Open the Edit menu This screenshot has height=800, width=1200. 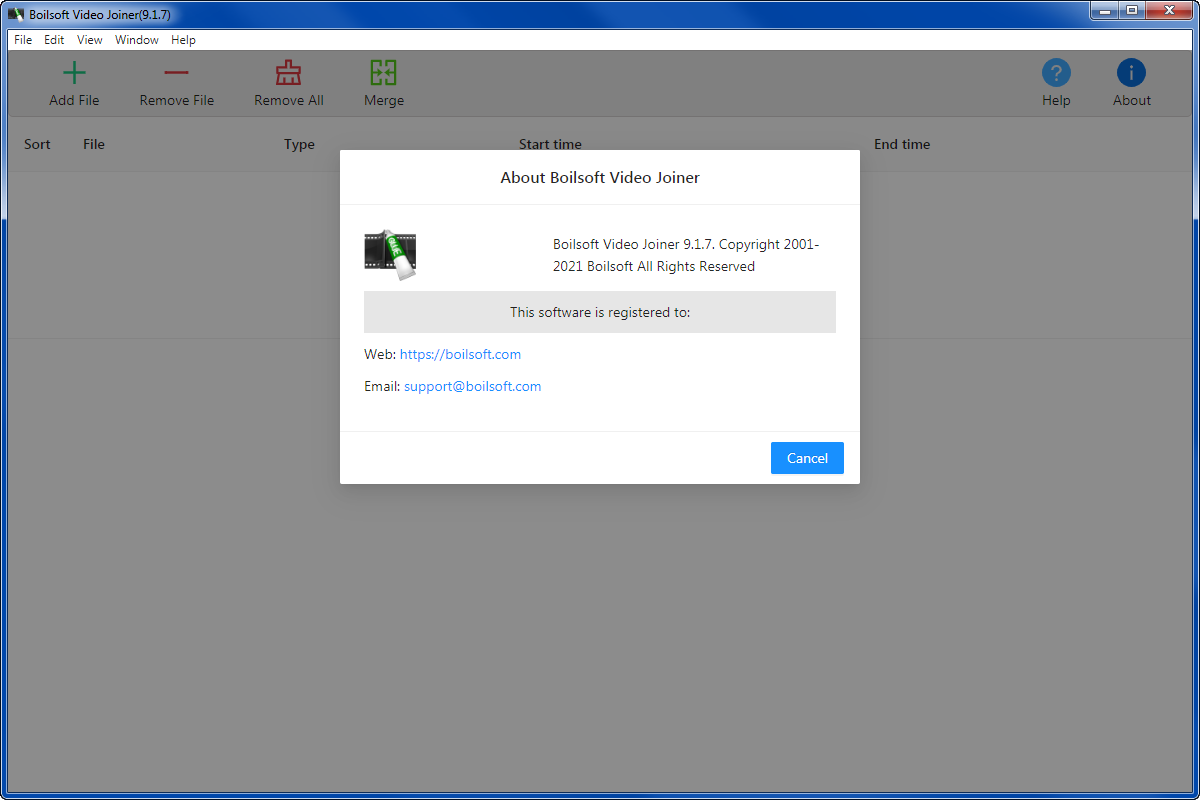[x=54, y=40]
